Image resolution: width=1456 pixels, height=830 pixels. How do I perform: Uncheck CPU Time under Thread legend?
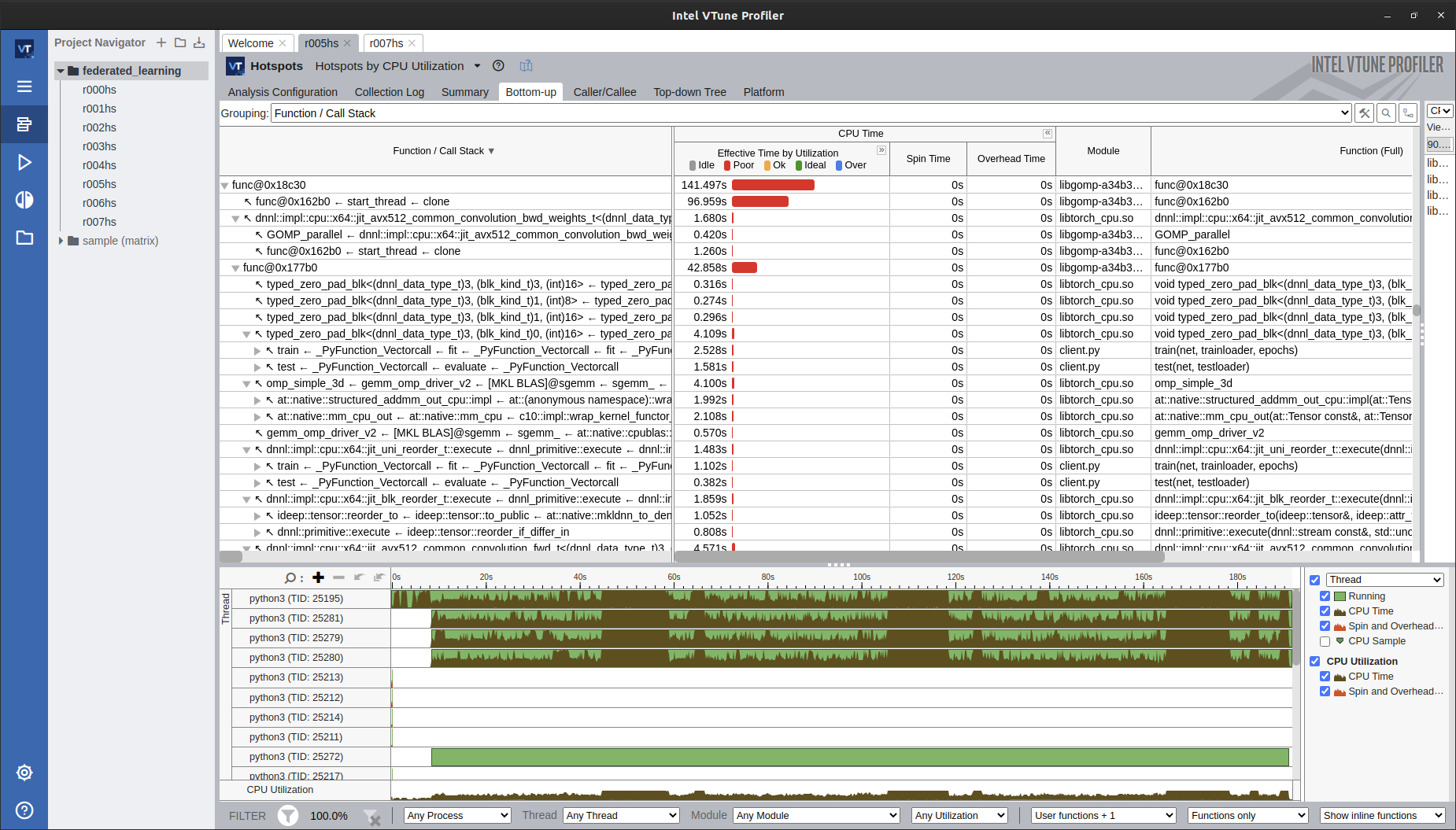tap(1325, 611)
